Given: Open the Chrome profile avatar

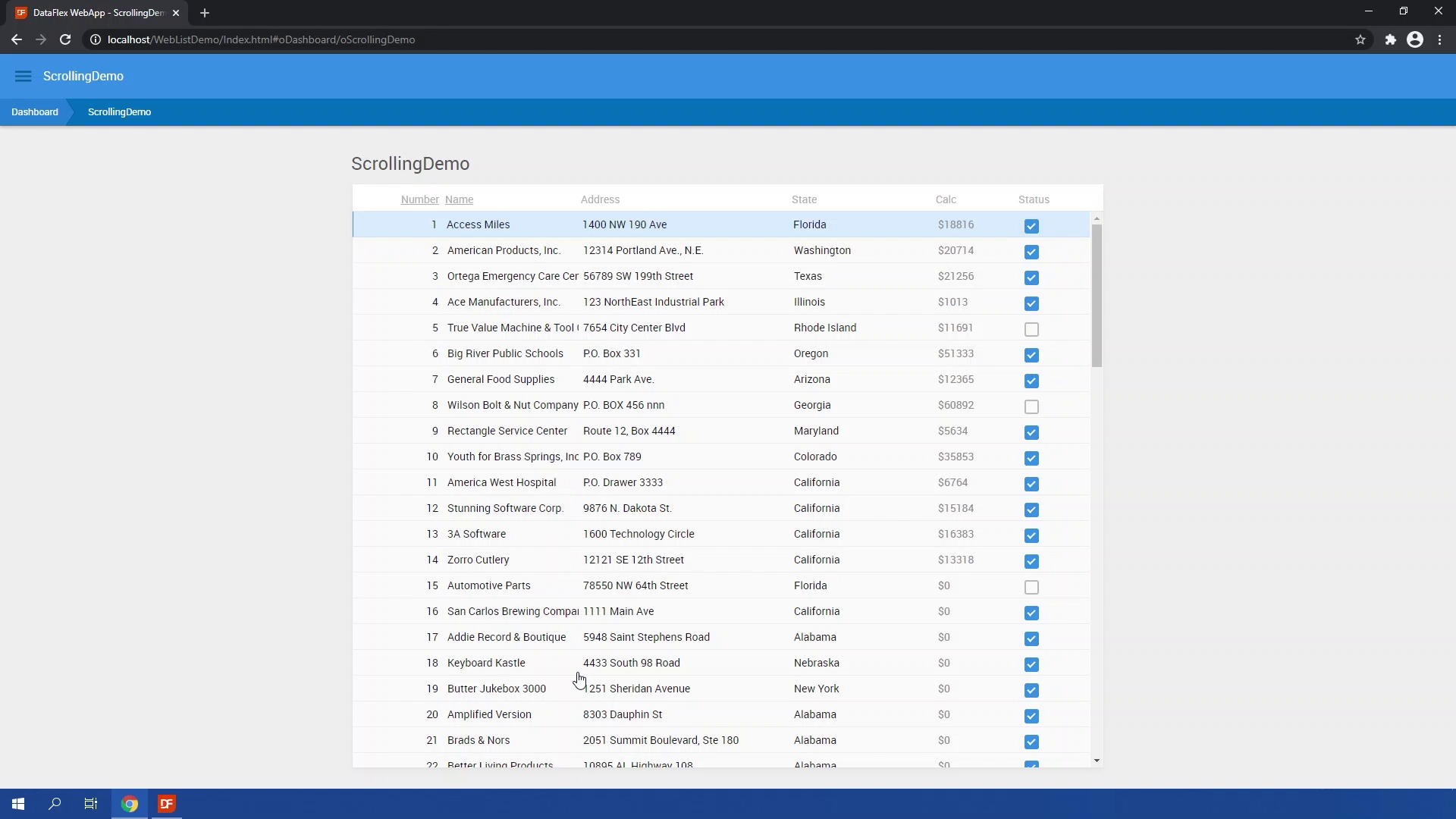Looking at the screenshot, I should (1415, 39).
